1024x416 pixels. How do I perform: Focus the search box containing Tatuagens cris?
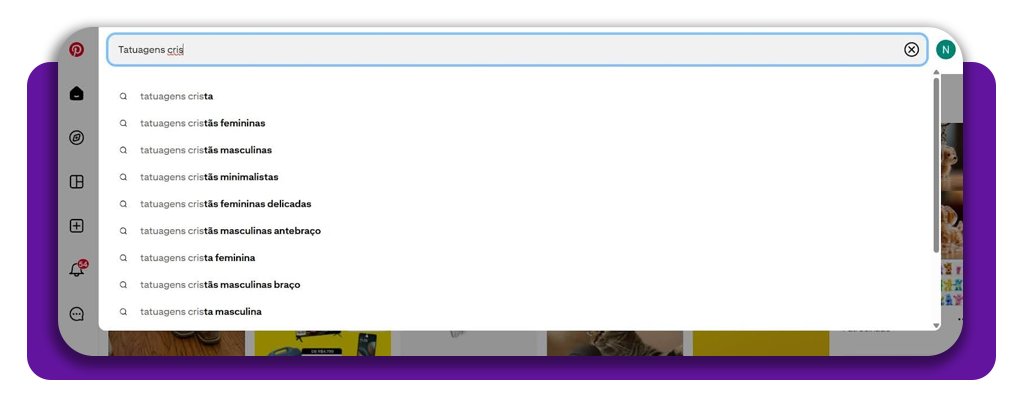517,50
